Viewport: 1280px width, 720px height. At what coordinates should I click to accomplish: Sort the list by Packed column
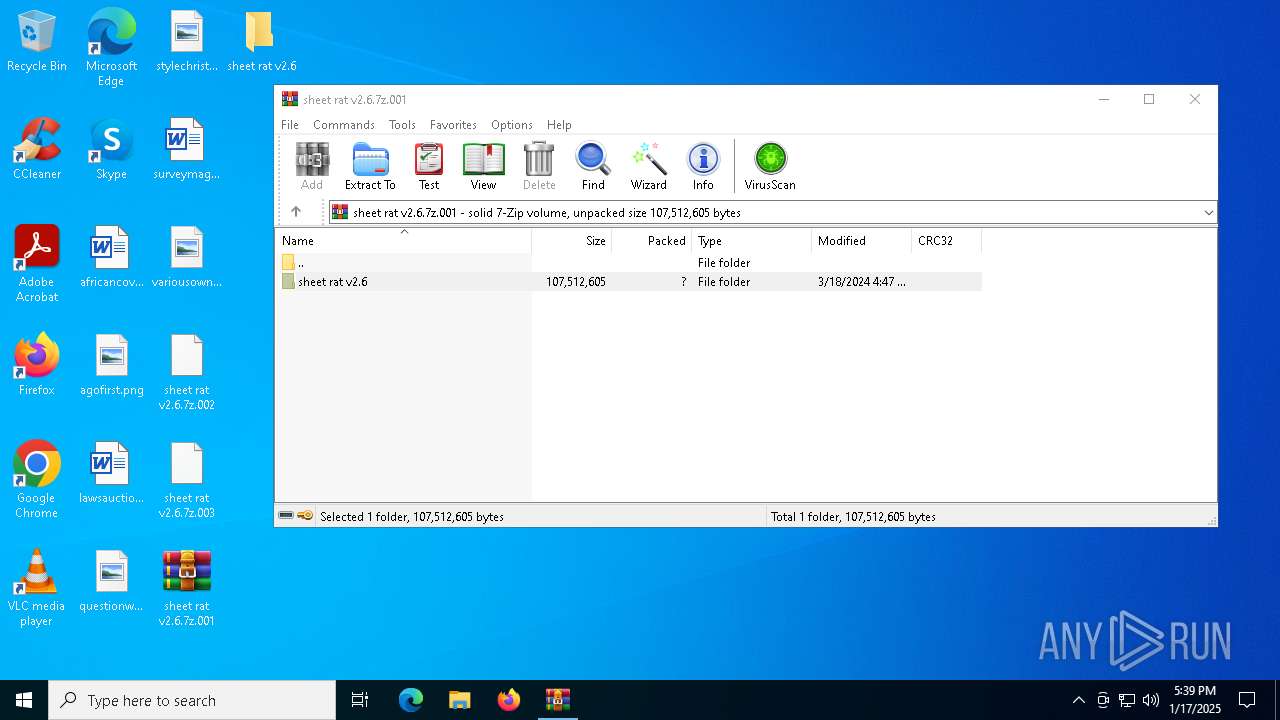[652, 241]
